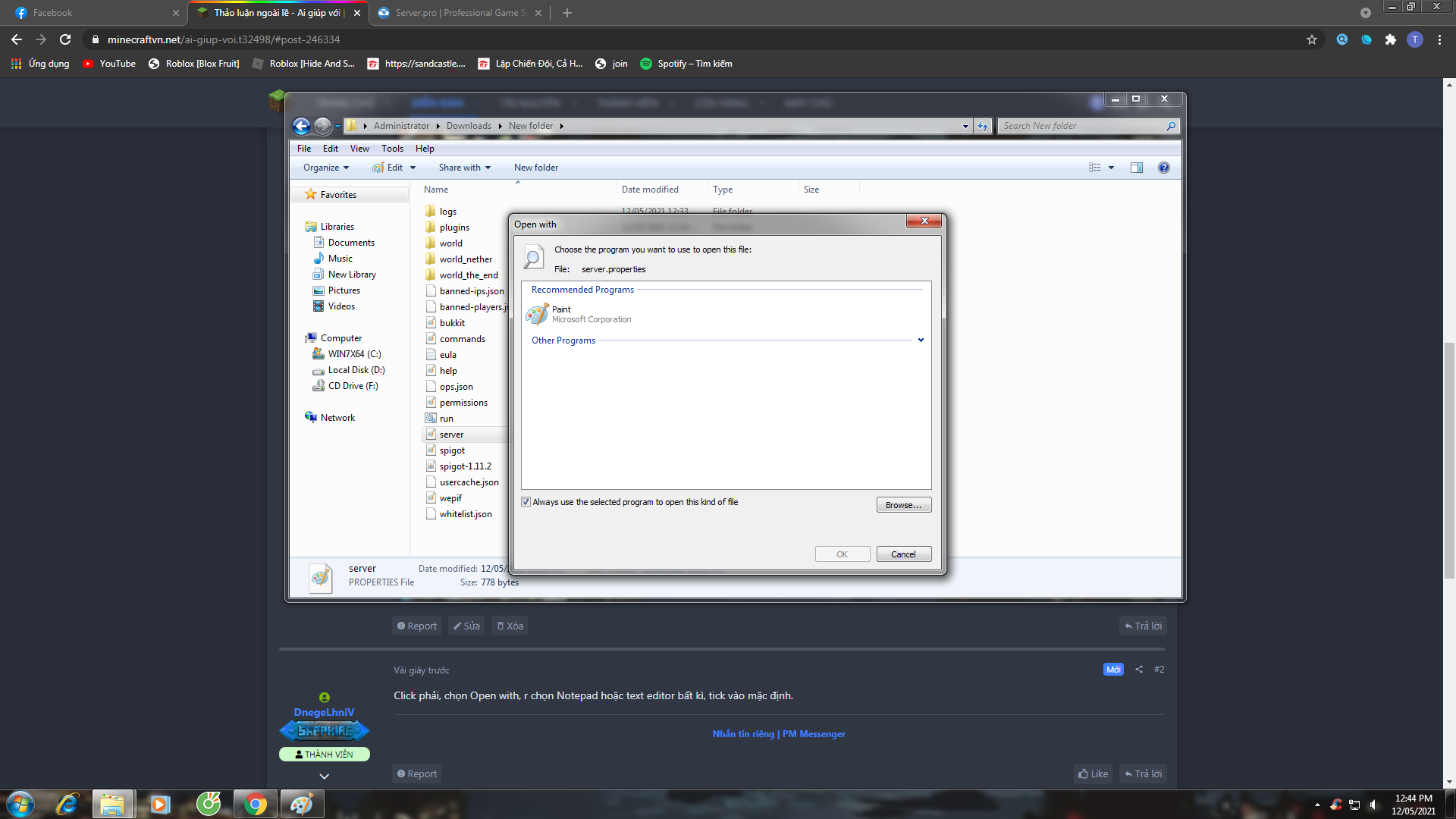The width and height of the screenshot is (1456, 819).
Task: Click Explorer back navigation arrow
Action: pyautogui.click(x=301, y=126)
